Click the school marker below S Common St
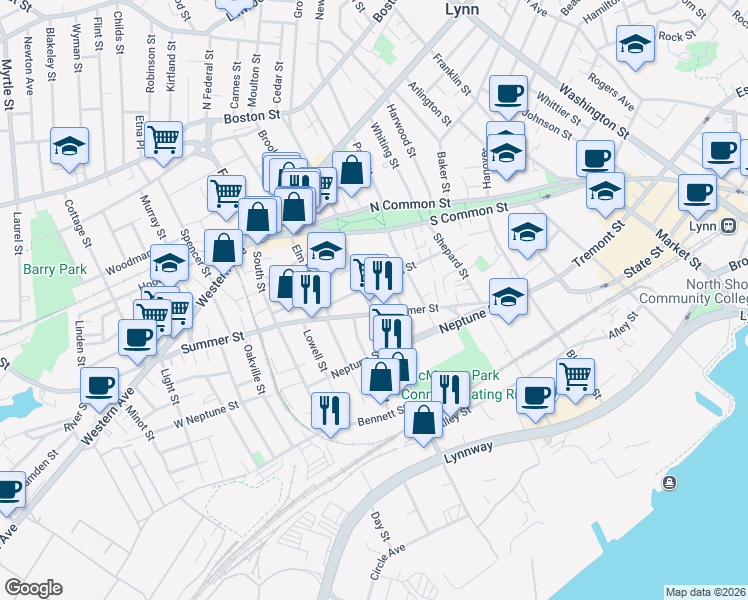 click(527, 236)
